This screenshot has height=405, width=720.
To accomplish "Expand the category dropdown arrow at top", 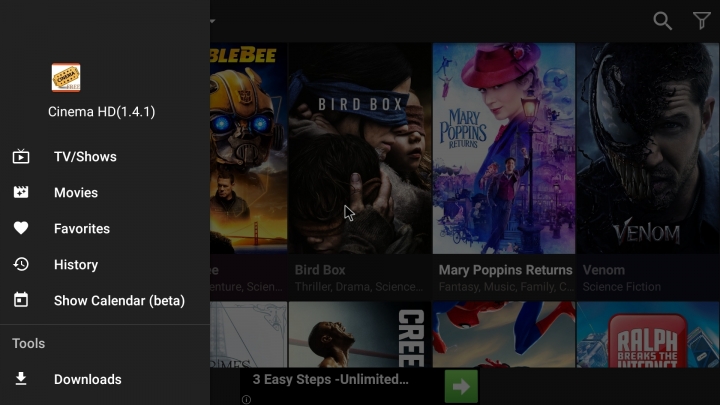I will [213, 21].
